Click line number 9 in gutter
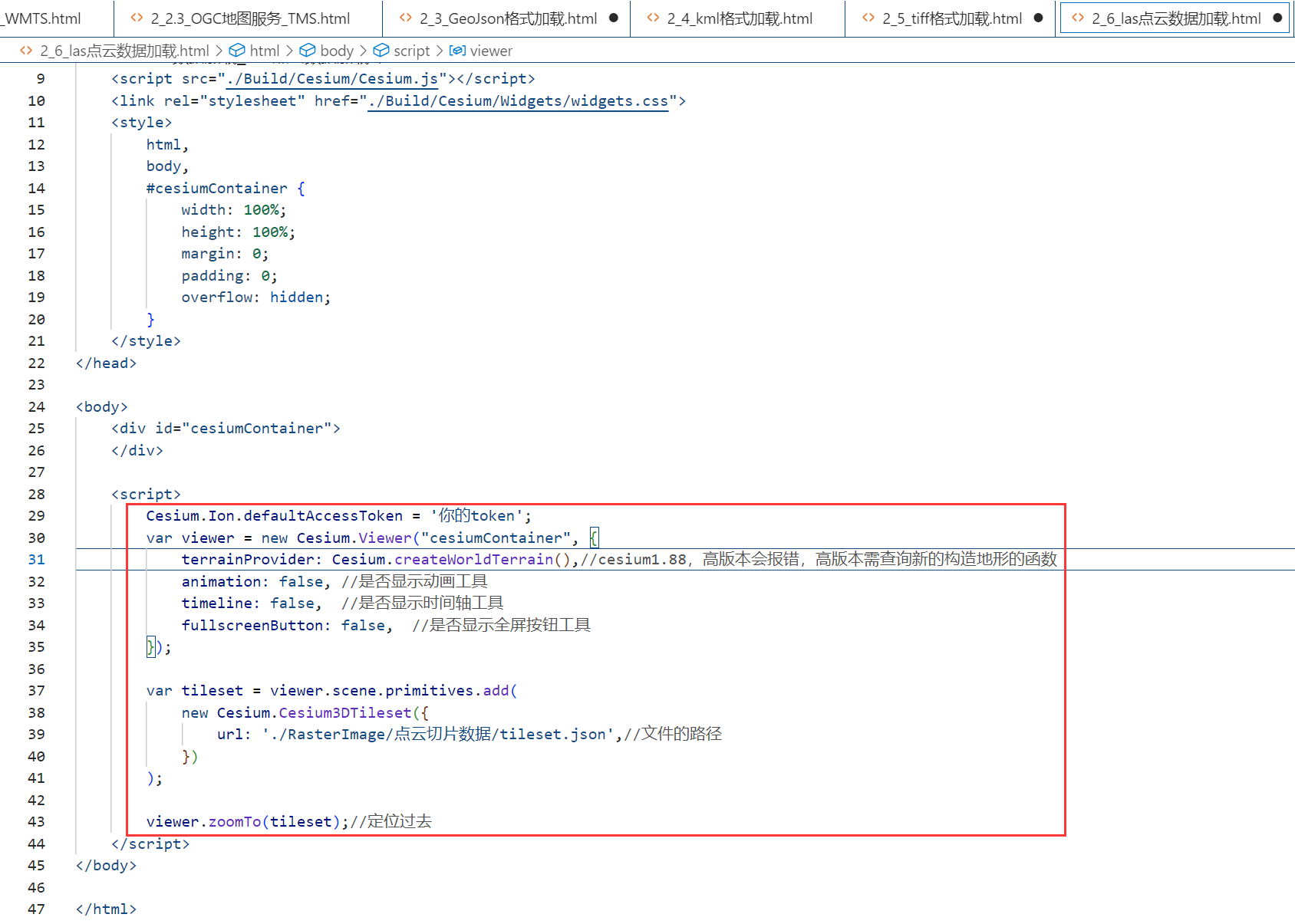1295x924 pixels. [41, 79]
